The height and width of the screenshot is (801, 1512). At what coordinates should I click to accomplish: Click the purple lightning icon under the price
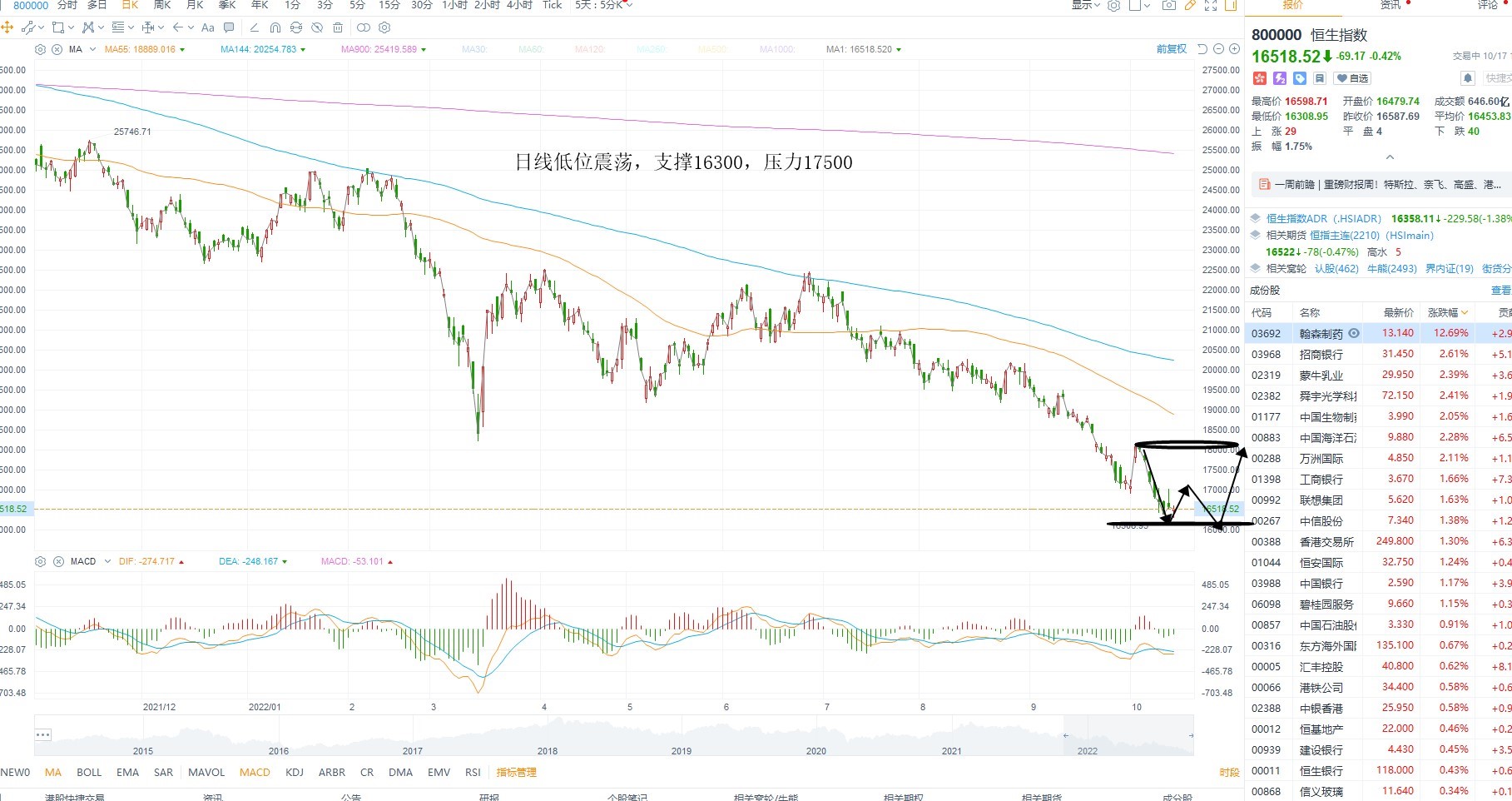coord(1280,78)
